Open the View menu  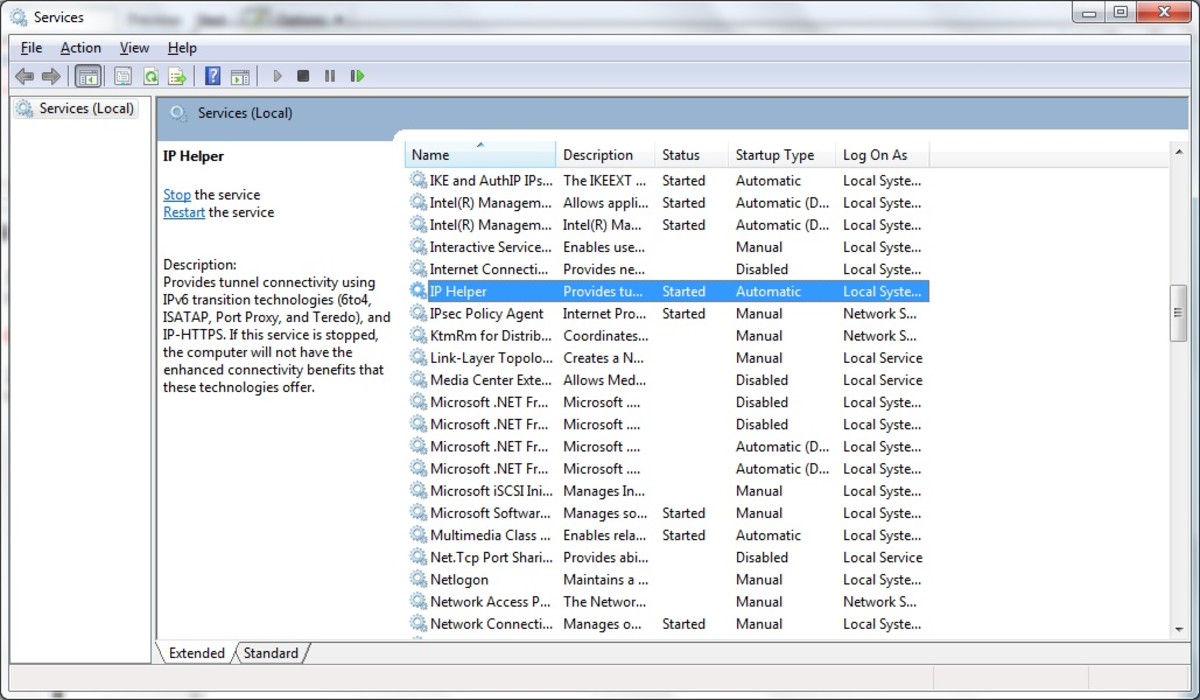pos(134,47)
